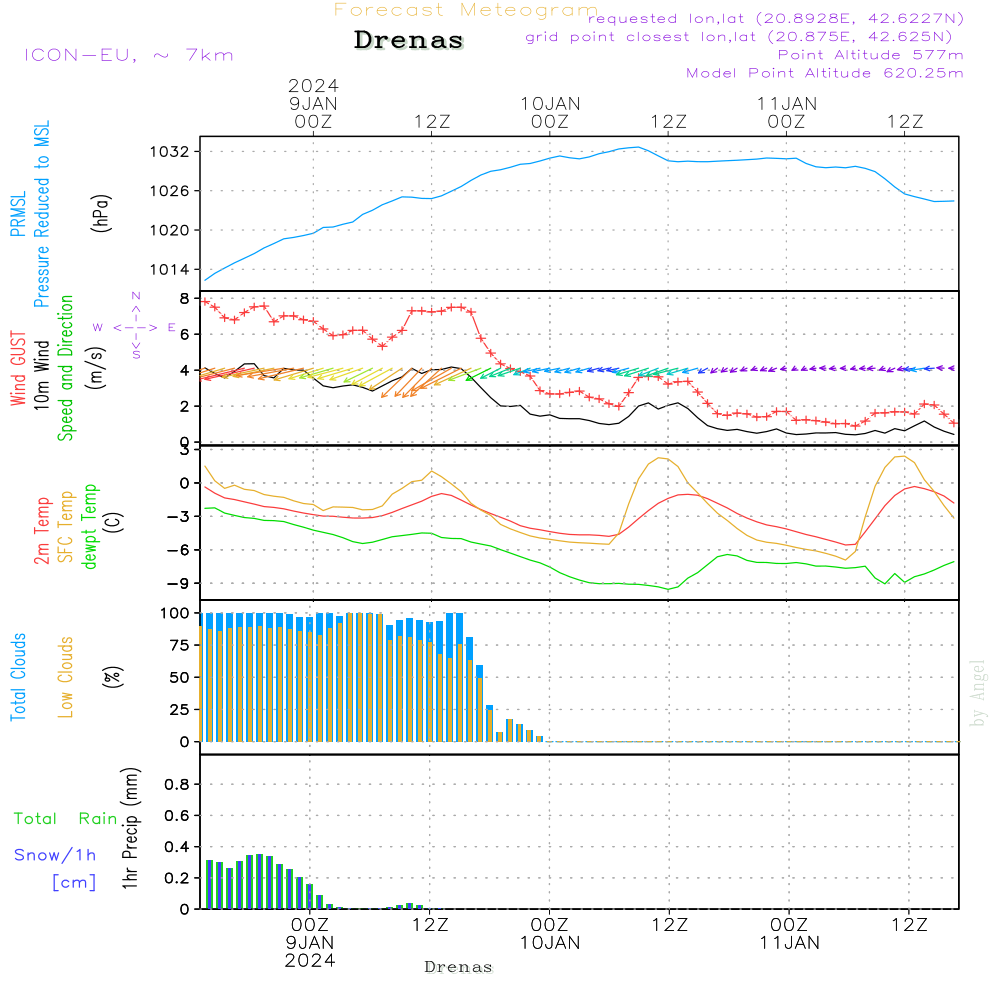Viewport: 1000px width, 1000px height.
Task: Click 'Pressure Reduced to MSL' vertical label
Action: (41, 214)
